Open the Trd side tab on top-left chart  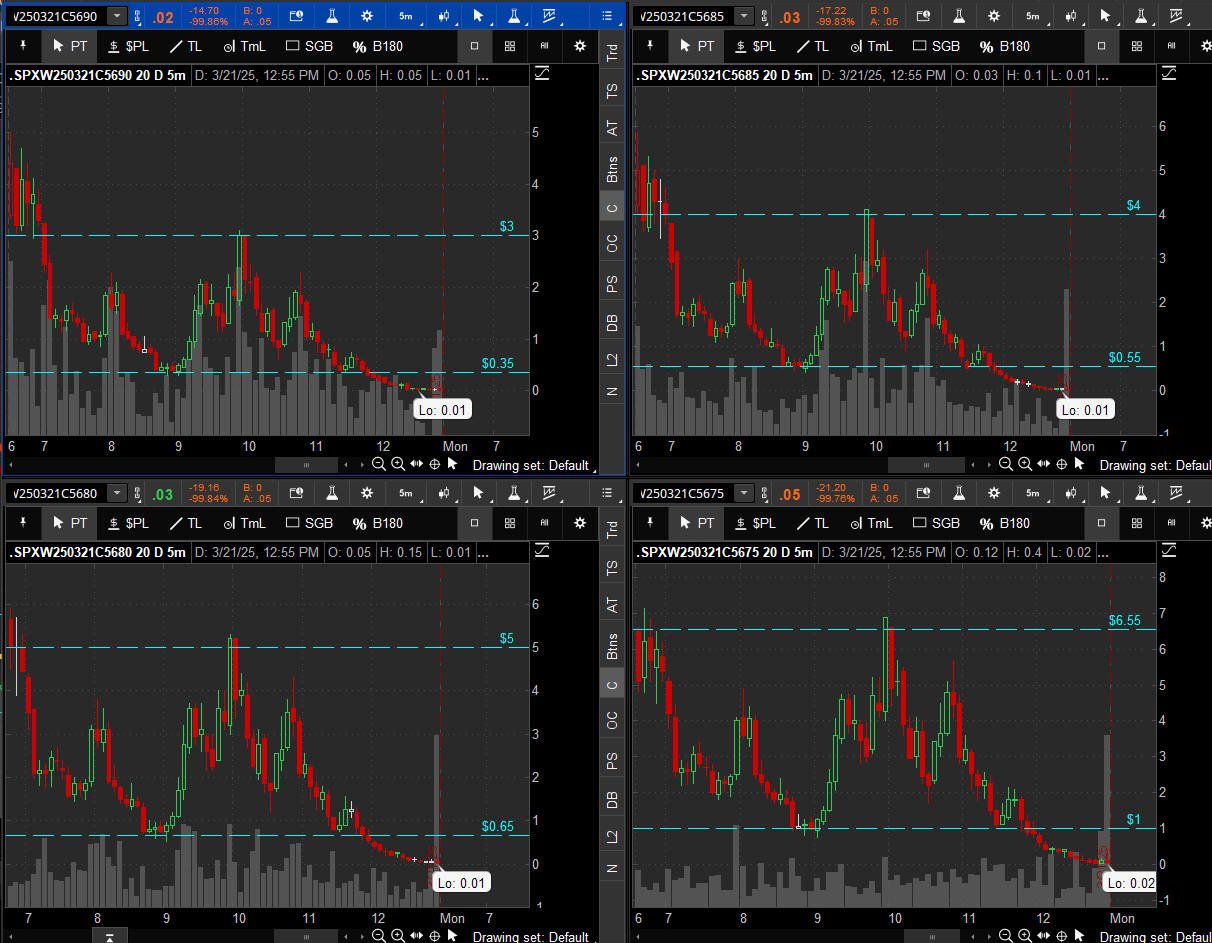[x=612, y=53]
